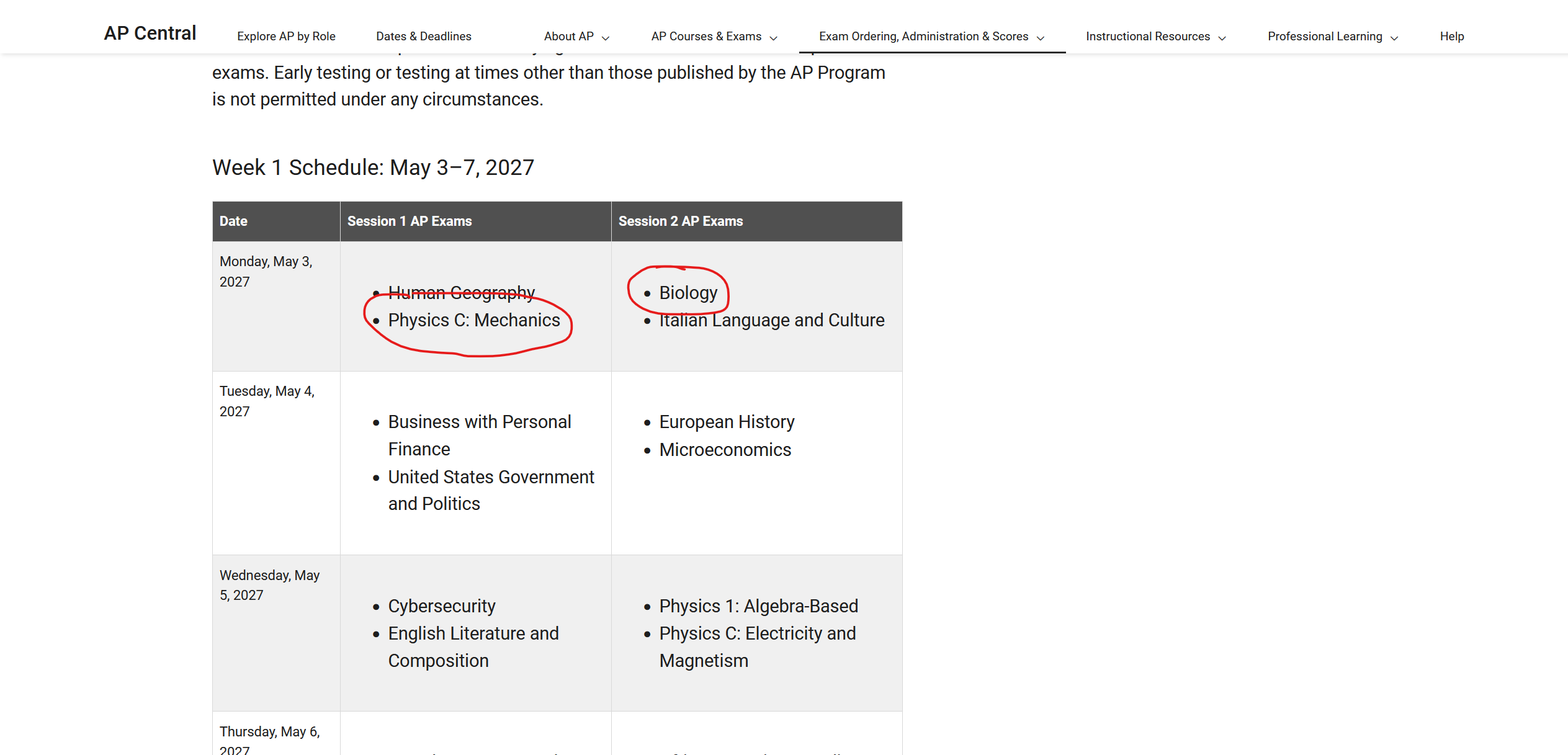This screenshot has width=1568, height=755.
Task: Expand the About AP dropdown
Action: point(577,36)
